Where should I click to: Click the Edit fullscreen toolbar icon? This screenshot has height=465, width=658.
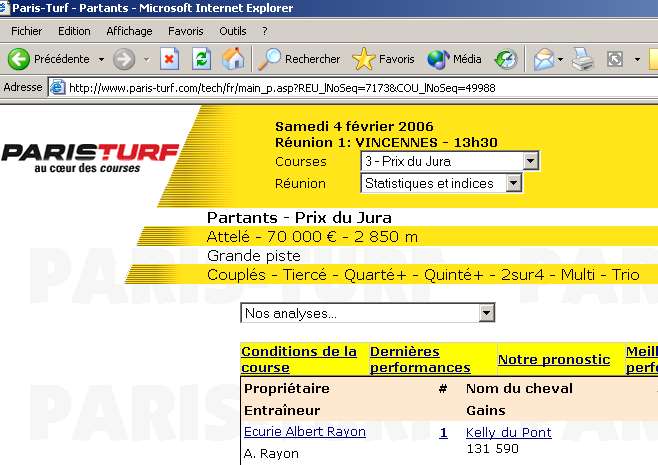tap(615, 59)
